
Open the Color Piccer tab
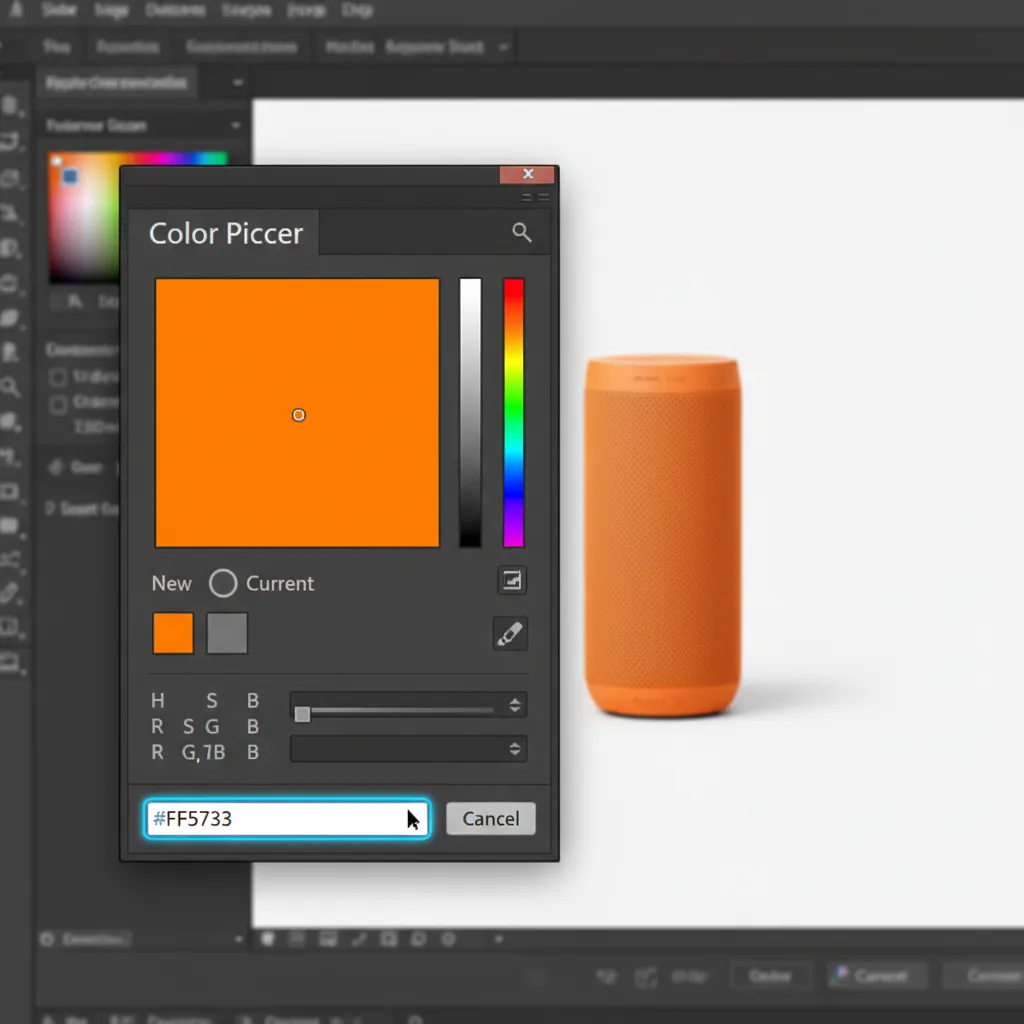[x=225, y=233]
